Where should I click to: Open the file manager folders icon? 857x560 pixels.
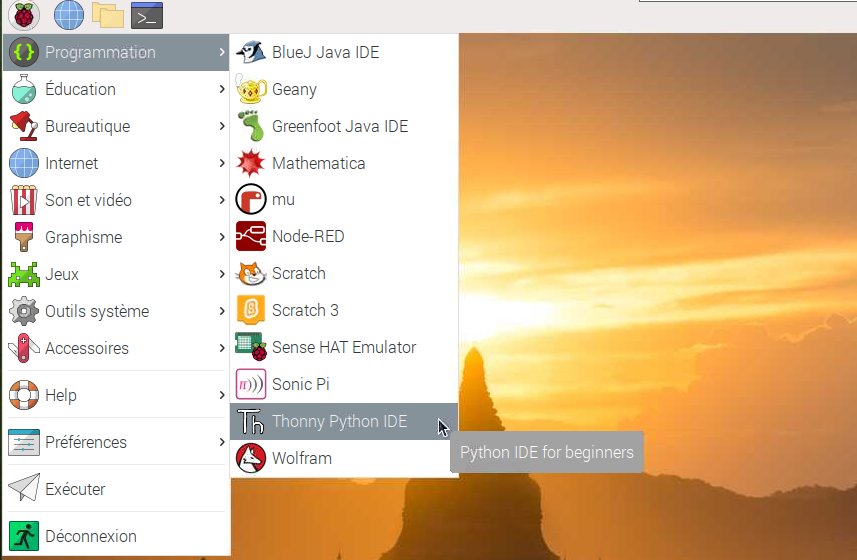(108, 15)
